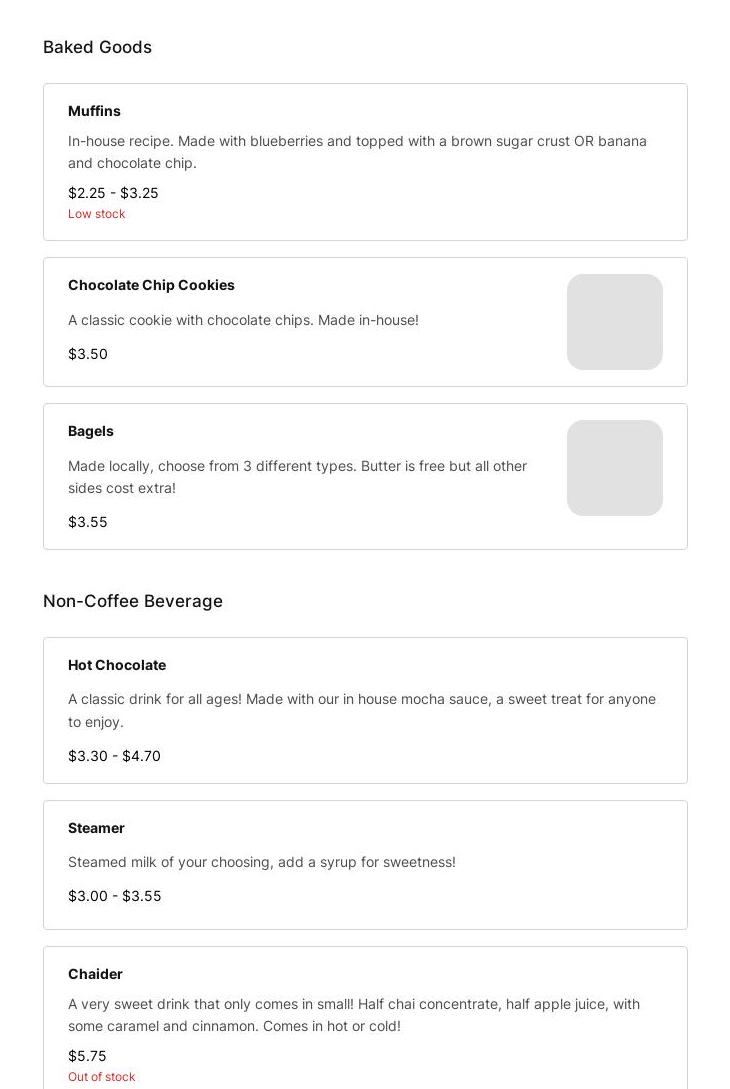Click the Non-Coffee Beverage section heading
Viewport: 730px width, 1089px height.
coord(133,601)
